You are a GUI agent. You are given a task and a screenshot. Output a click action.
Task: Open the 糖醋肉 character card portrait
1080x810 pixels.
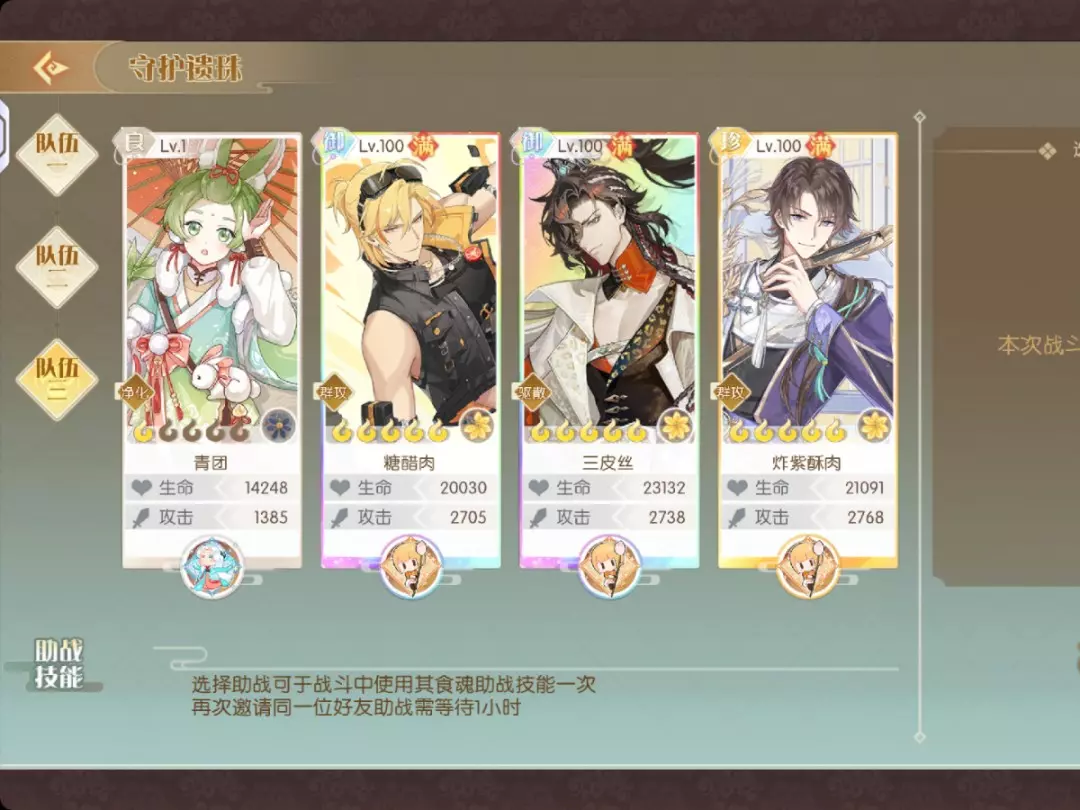(x=411, y=289)
